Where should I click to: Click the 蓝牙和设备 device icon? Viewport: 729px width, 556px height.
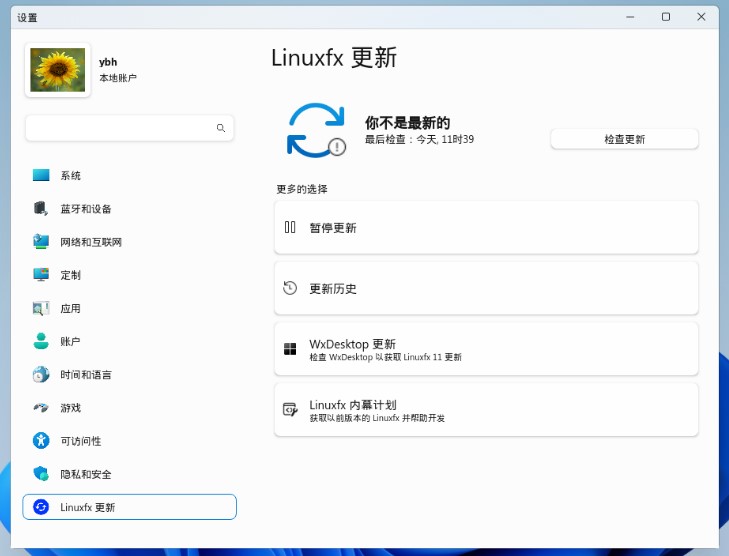click(41, 209)
